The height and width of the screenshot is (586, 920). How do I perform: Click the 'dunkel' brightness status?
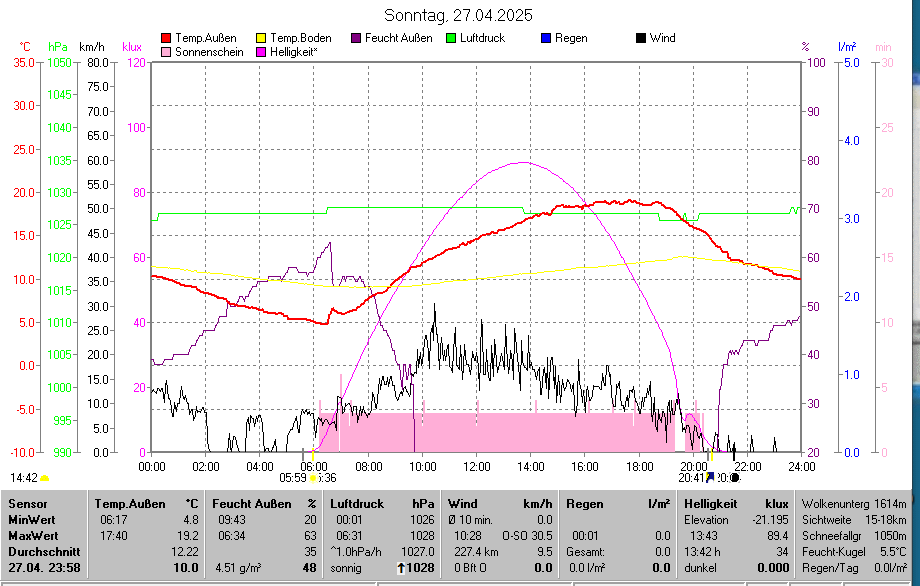(700, 568)
